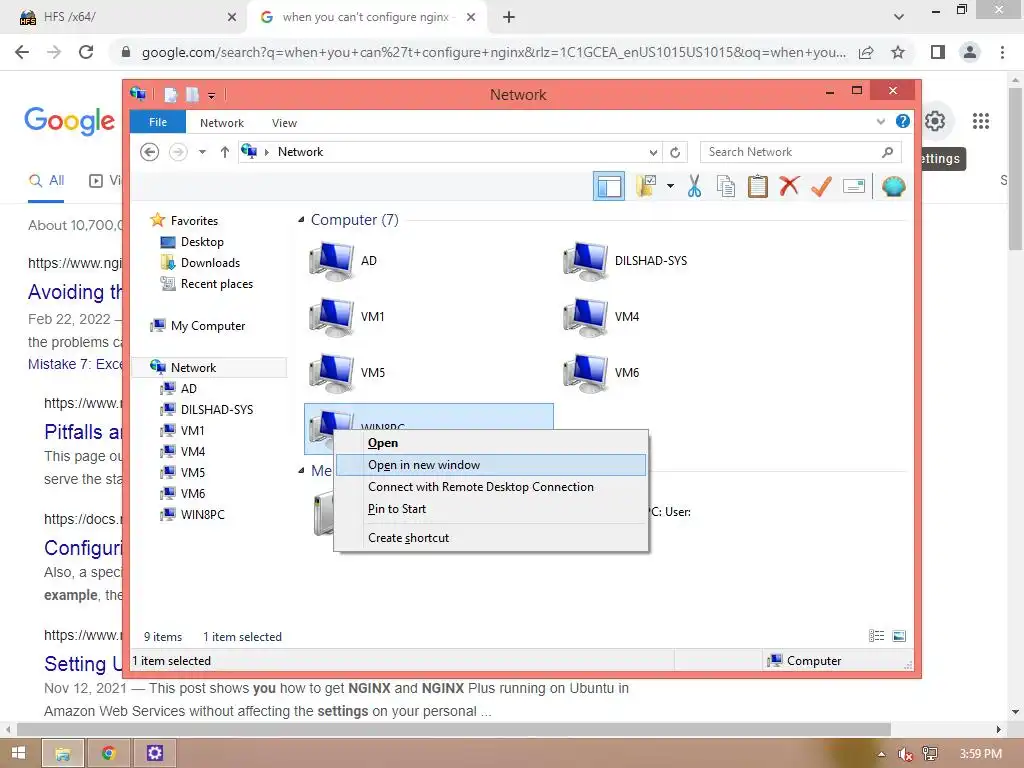Select My Computer in navigation pane
This screenshot has height=768, width=1024.
point(207,325)
